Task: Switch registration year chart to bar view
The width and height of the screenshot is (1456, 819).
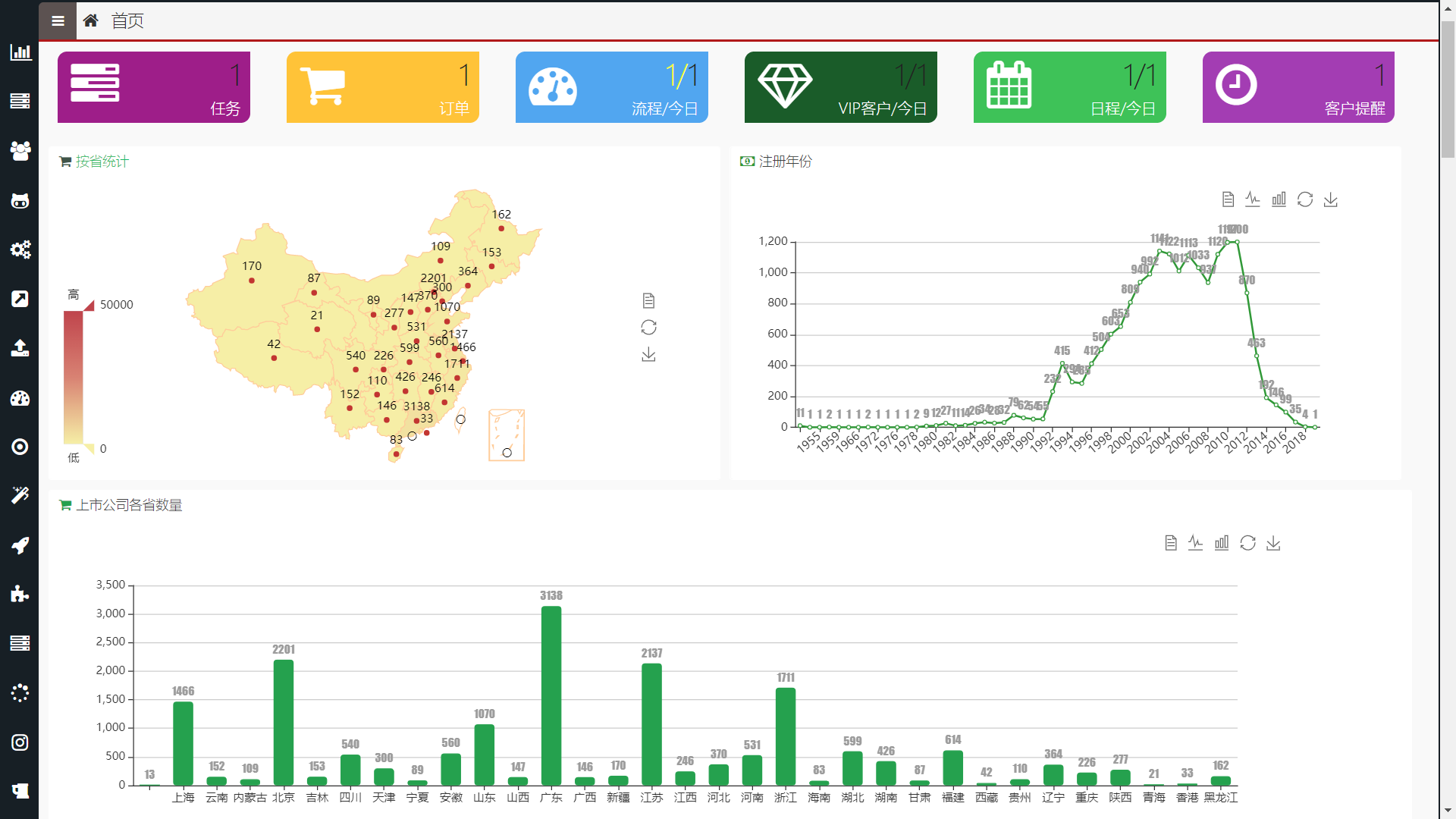Action: point(1279,199)
